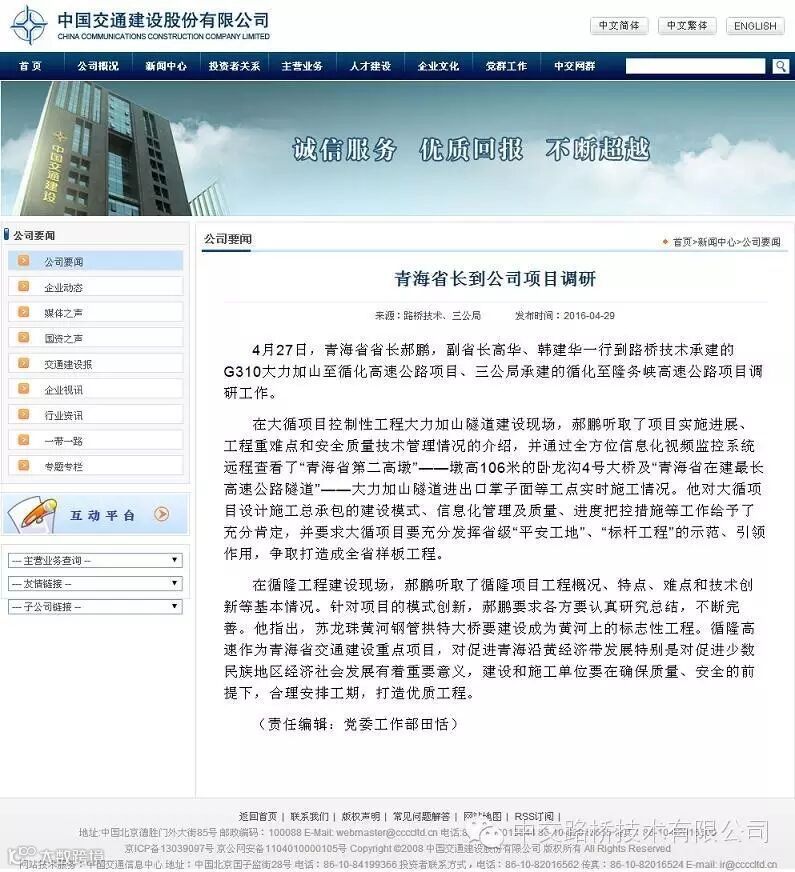This screenshot has height=872, width=795.
Task: Open 中交网群 navigation item
Action: [574, 66]
